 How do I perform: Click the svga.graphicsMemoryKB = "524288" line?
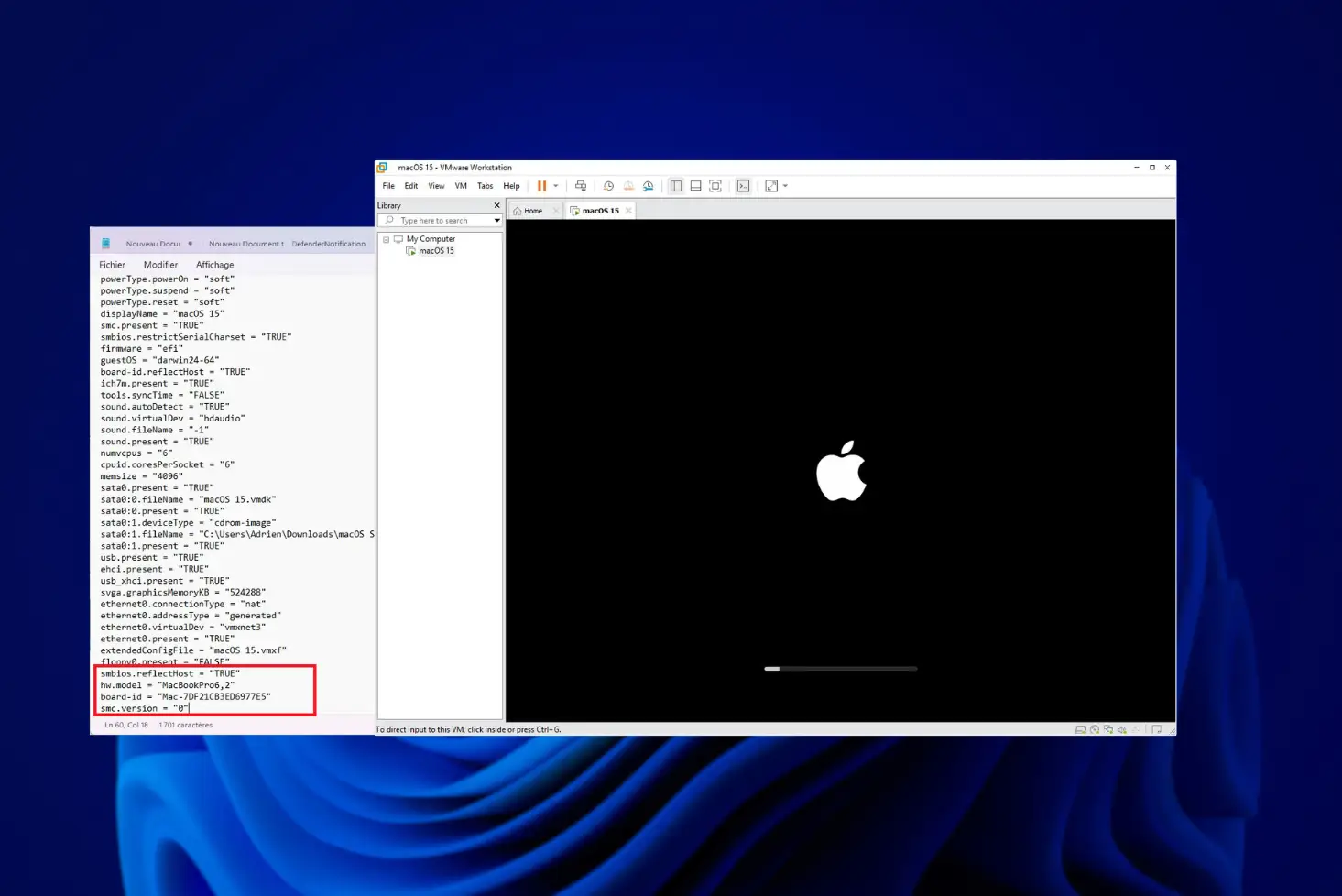pyautogui.click(x=183, y=592)
